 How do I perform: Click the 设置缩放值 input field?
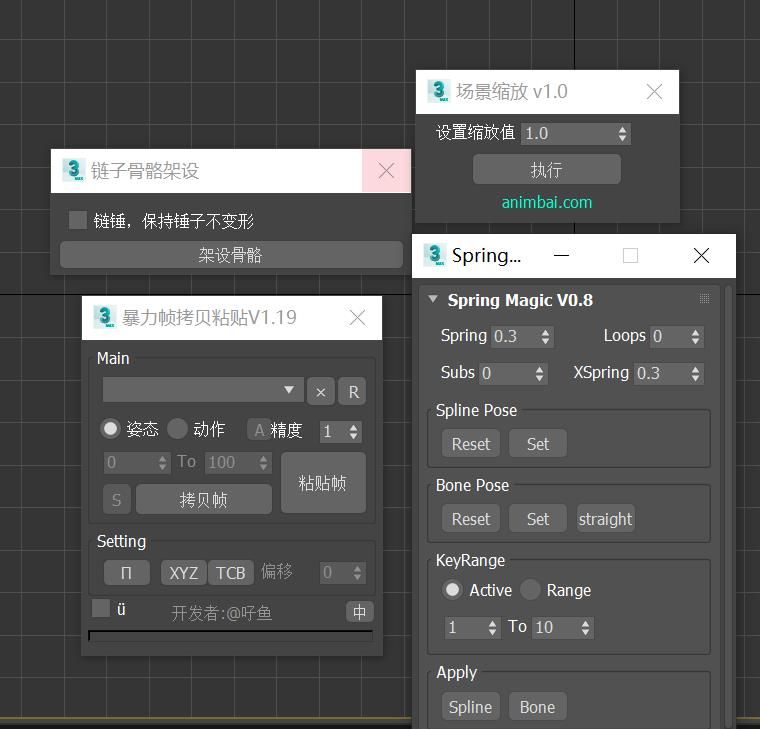pos(567,133)
